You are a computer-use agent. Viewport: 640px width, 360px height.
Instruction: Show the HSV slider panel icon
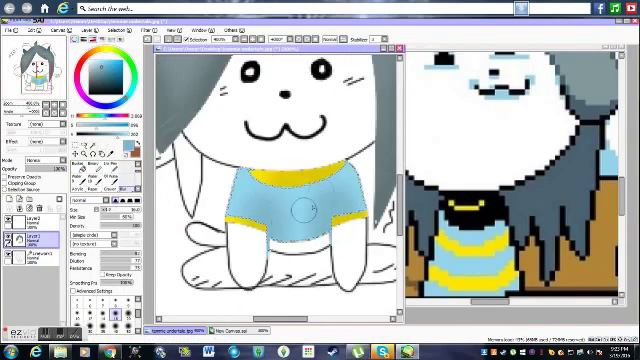[x=93, y=39]
